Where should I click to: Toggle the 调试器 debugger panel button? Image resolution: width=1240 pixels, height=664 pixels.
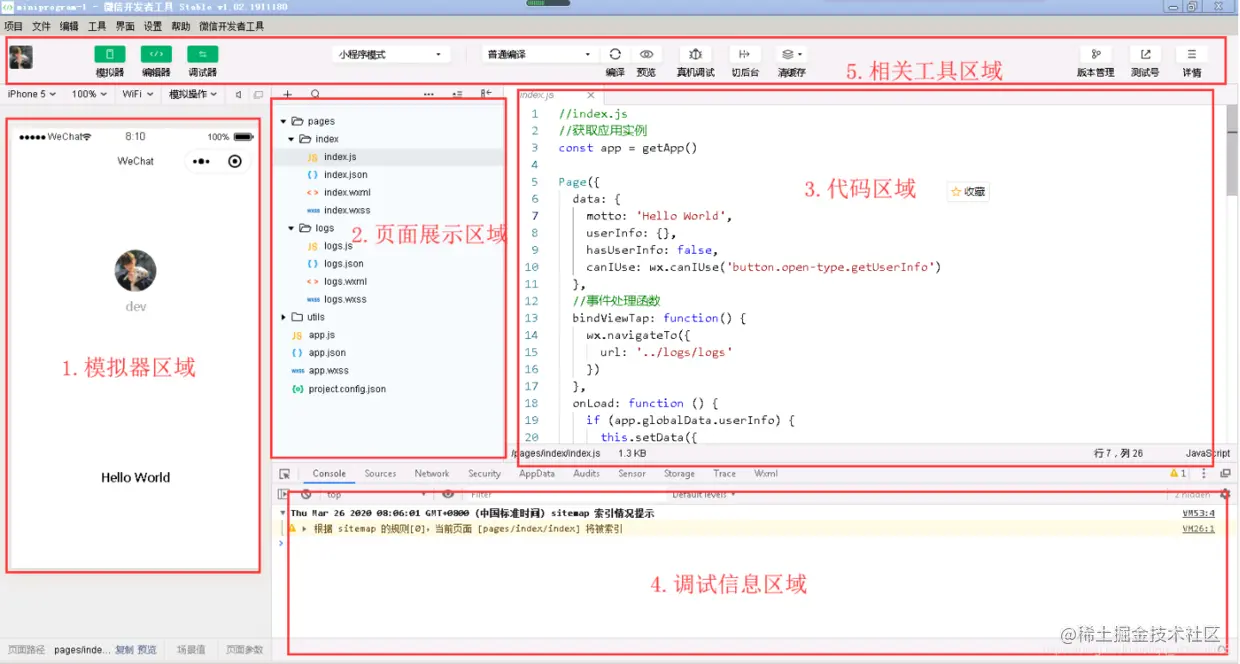[202, 54]
